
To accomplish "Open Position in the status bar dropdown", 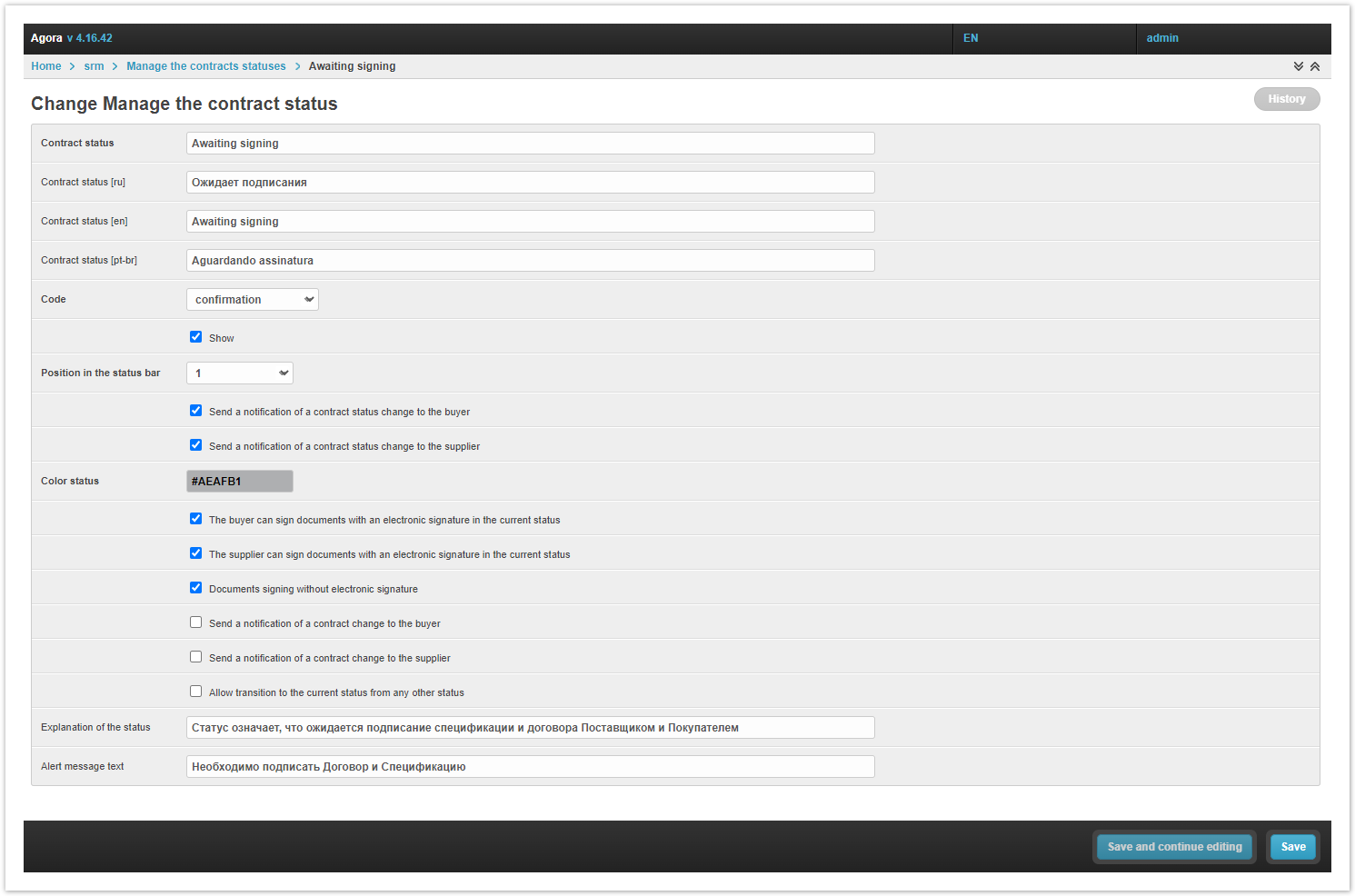I will (239, 373).
